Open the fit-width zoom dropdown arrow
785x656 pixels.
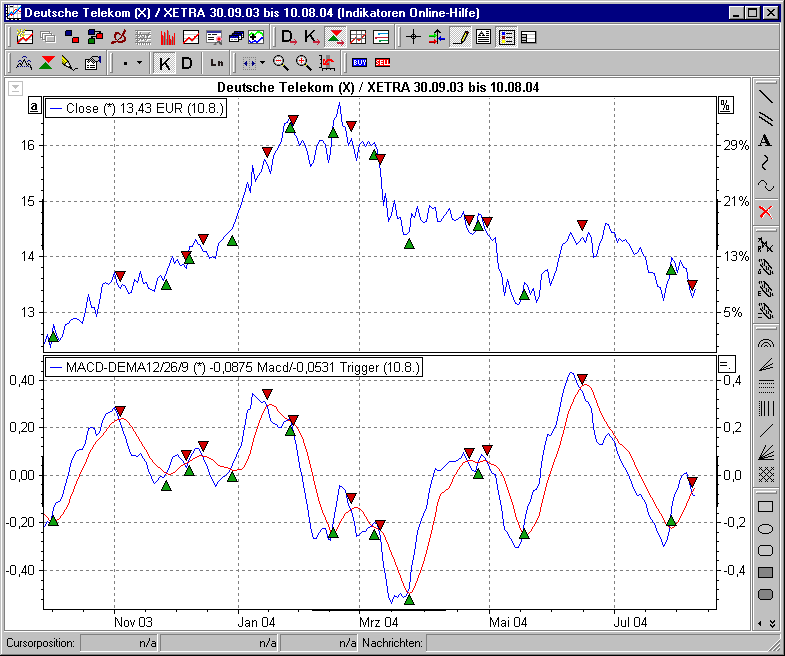click(262, 63)
